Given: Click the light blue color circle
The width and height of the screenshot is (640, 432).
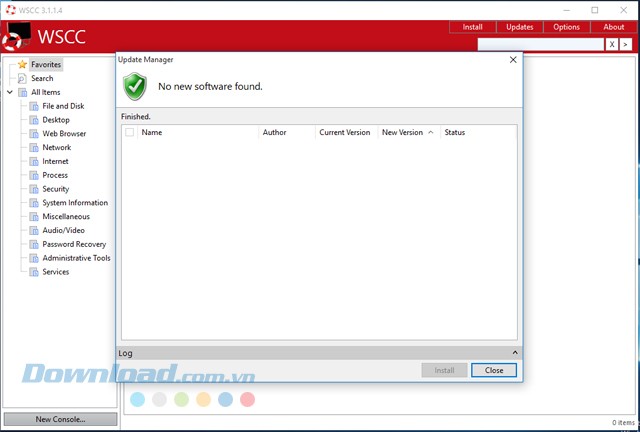Looking at the screenshot, I should pyautogui.click(x=138, y=399).
